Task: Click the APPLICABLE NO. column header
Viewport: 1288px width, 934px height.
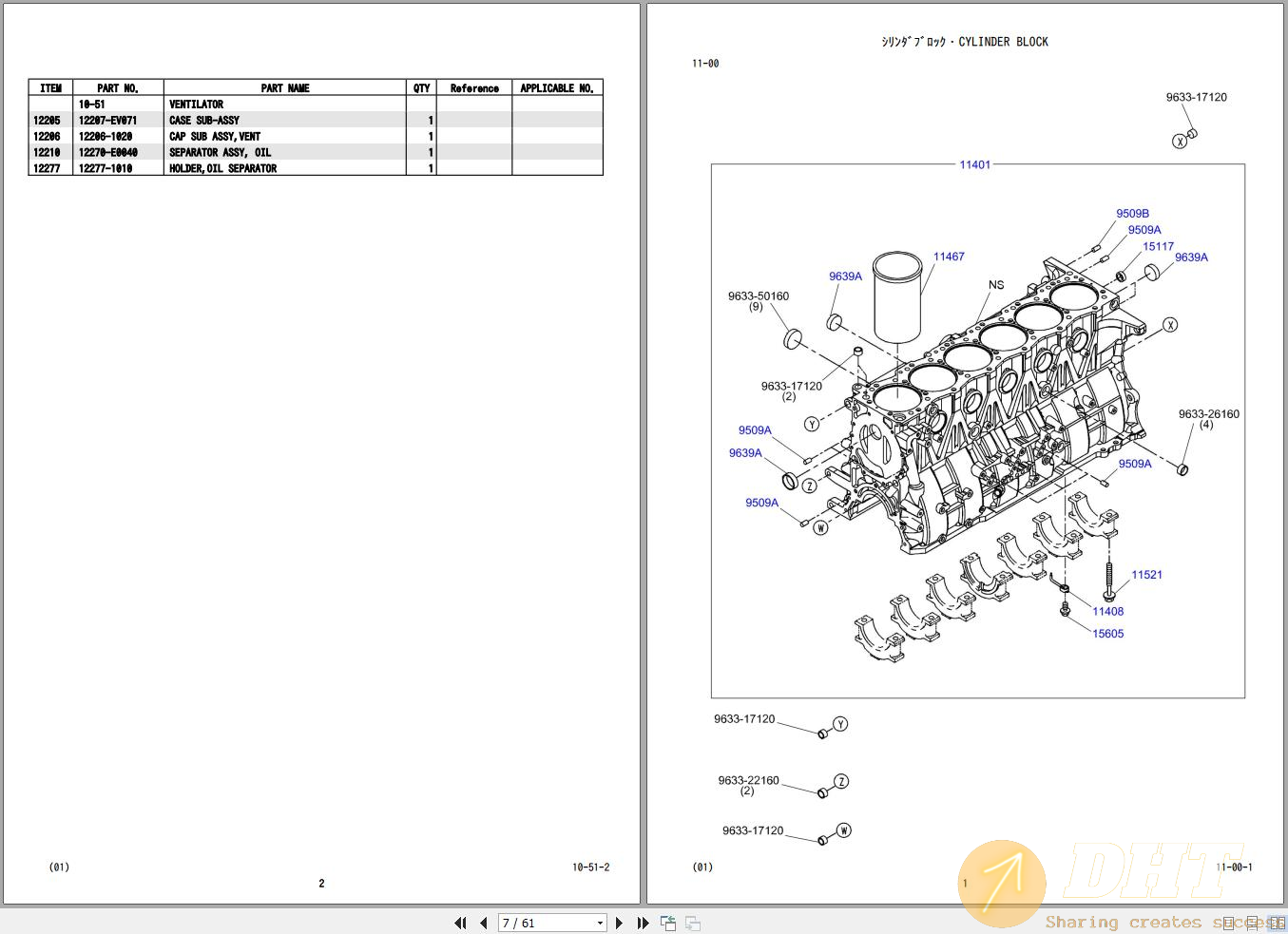Action: click(557, 88)
